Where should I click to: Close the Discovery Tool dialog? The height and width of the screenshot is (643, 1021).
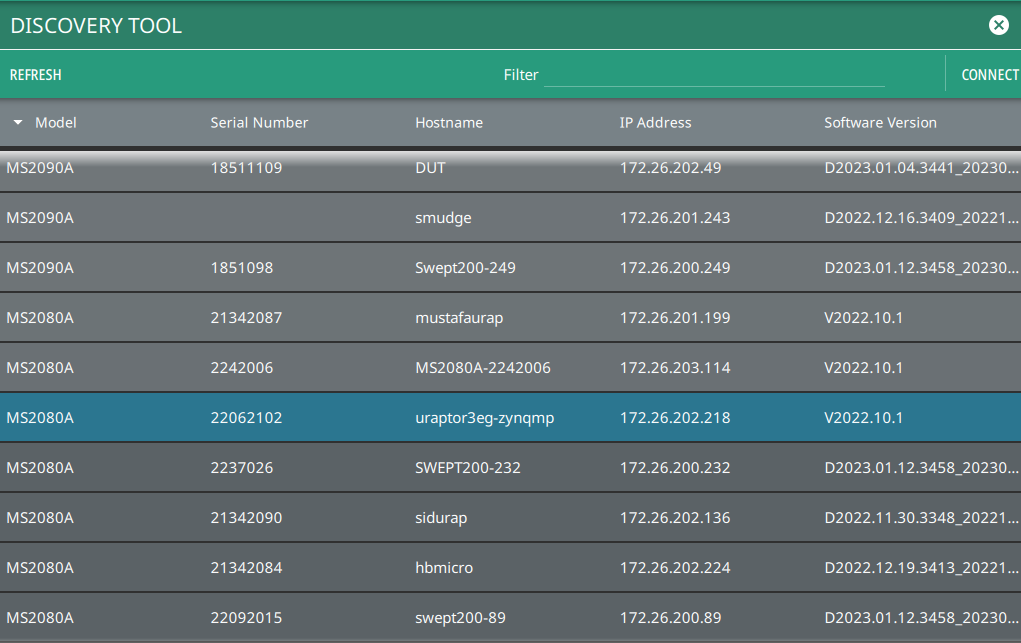click(x=998, y=26)
